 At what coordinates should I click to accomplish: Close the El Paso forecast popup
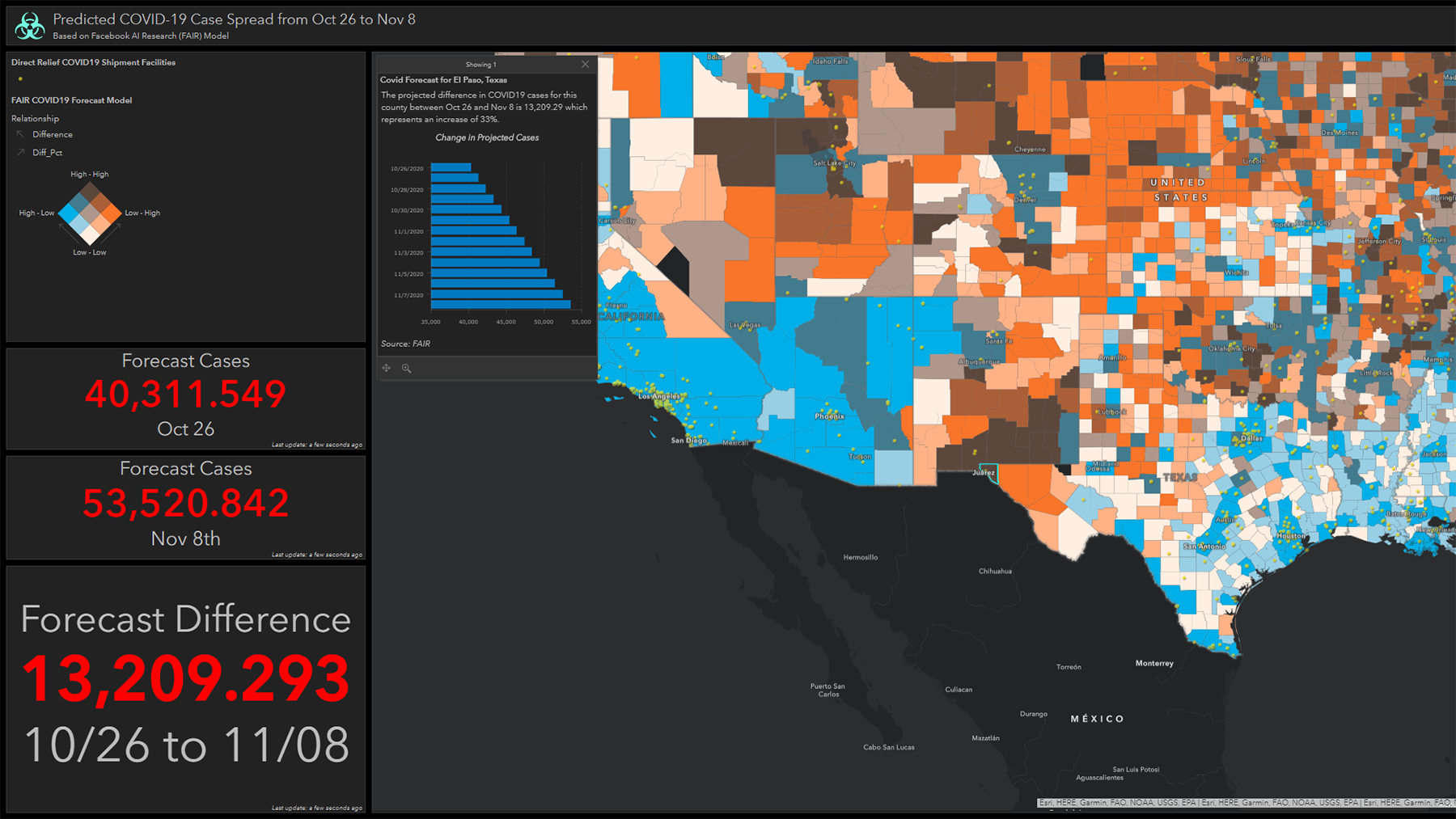[585, 65]
